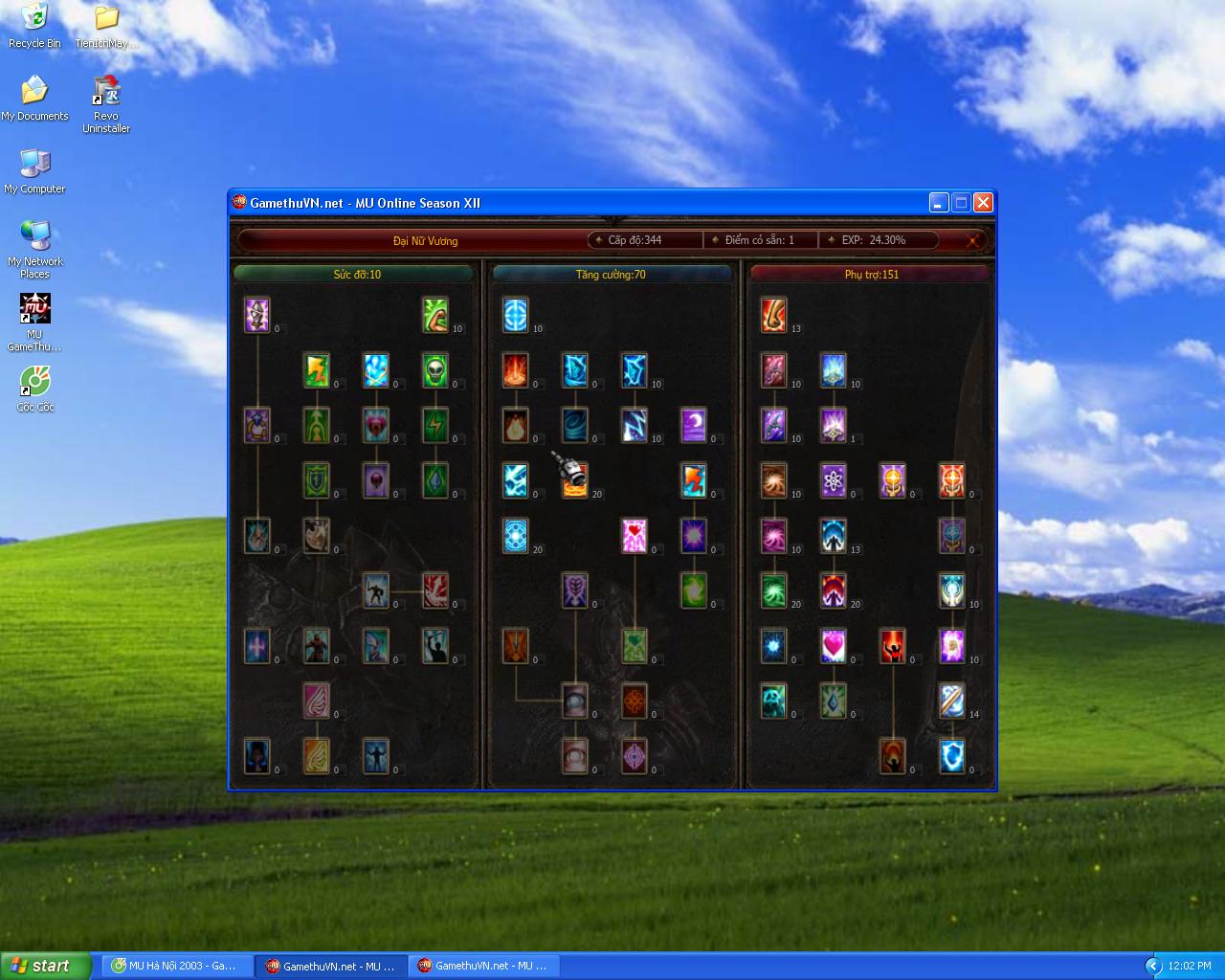Image resolution: width=1225 pixels, height=980 pixels.
Task: Select the Revo Uninstaller desktop shortcut
Action: 106,104
